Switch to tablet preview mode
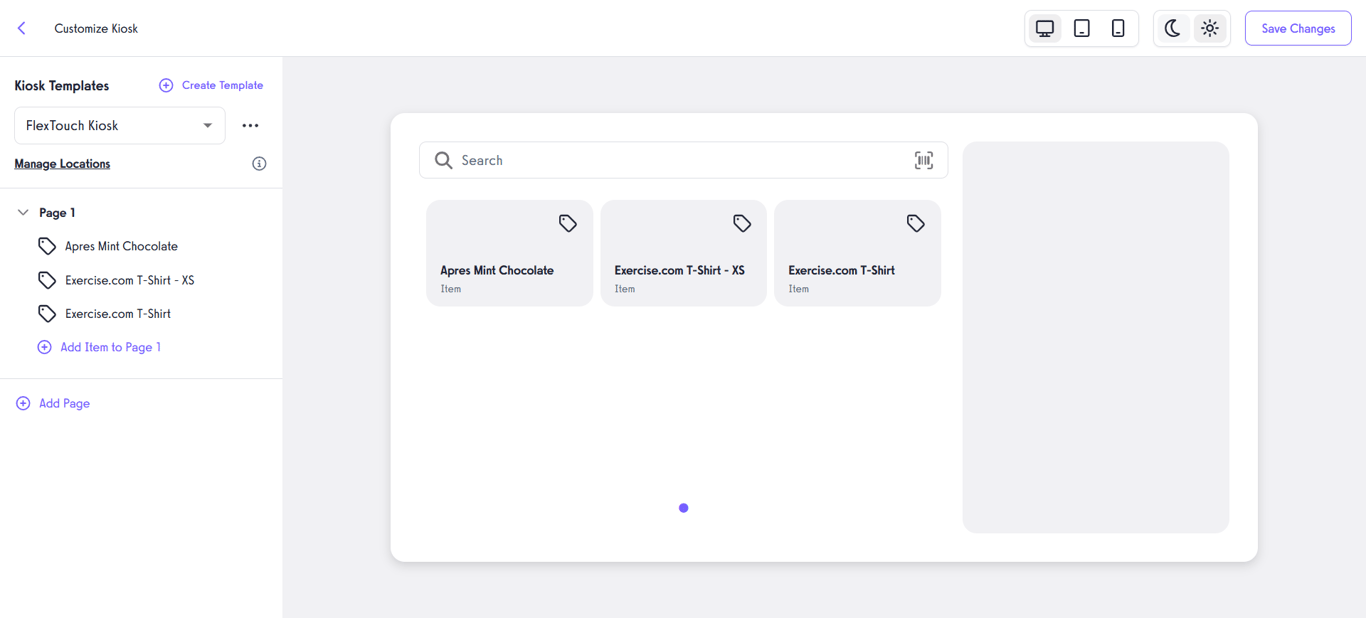1366x618 pixels. [1081, 28]
